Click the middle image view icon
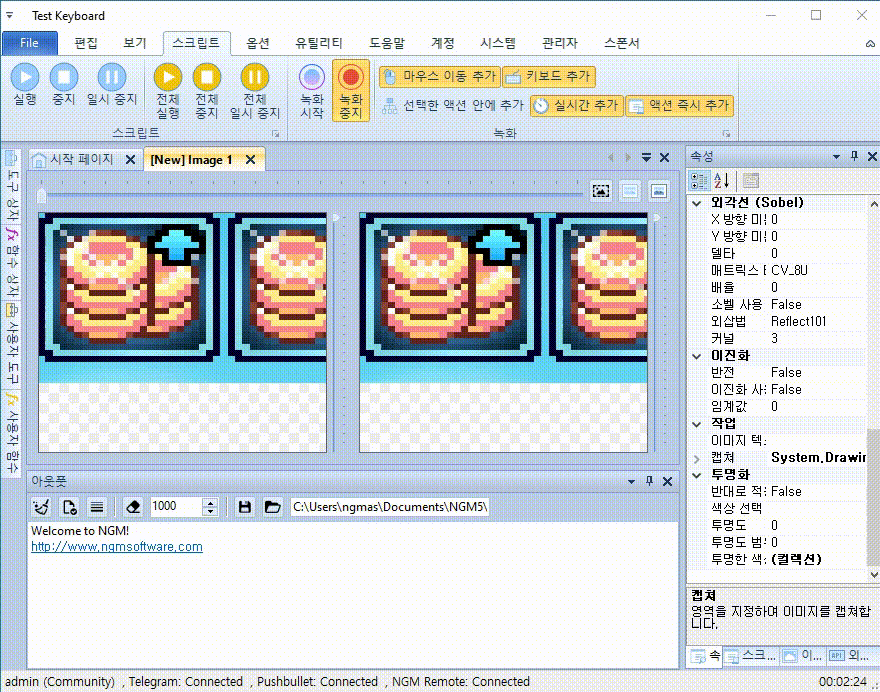The height and width of the screenshot is (692, 880). tap(630, 191)
